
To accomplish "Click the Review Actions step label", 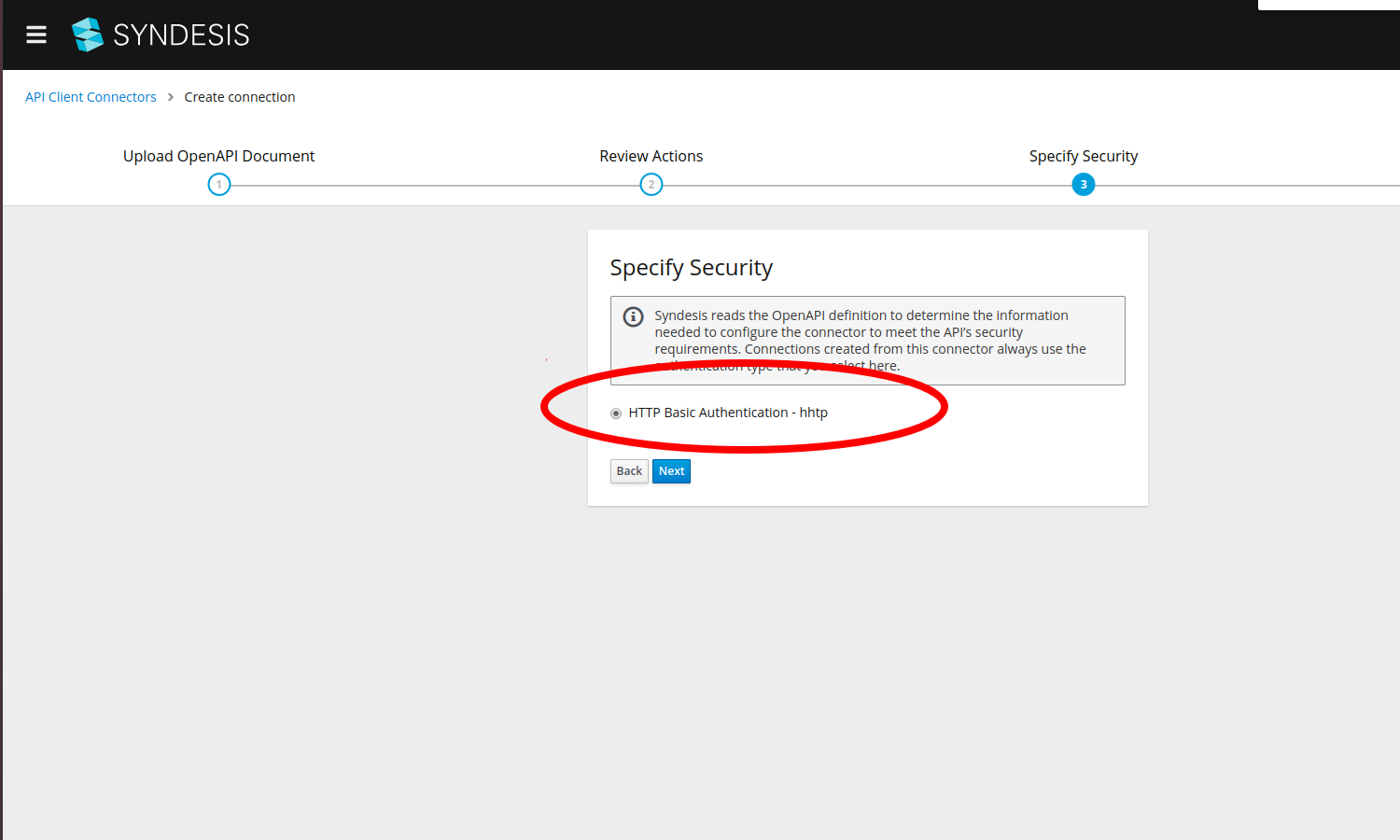I will (651, 156).
